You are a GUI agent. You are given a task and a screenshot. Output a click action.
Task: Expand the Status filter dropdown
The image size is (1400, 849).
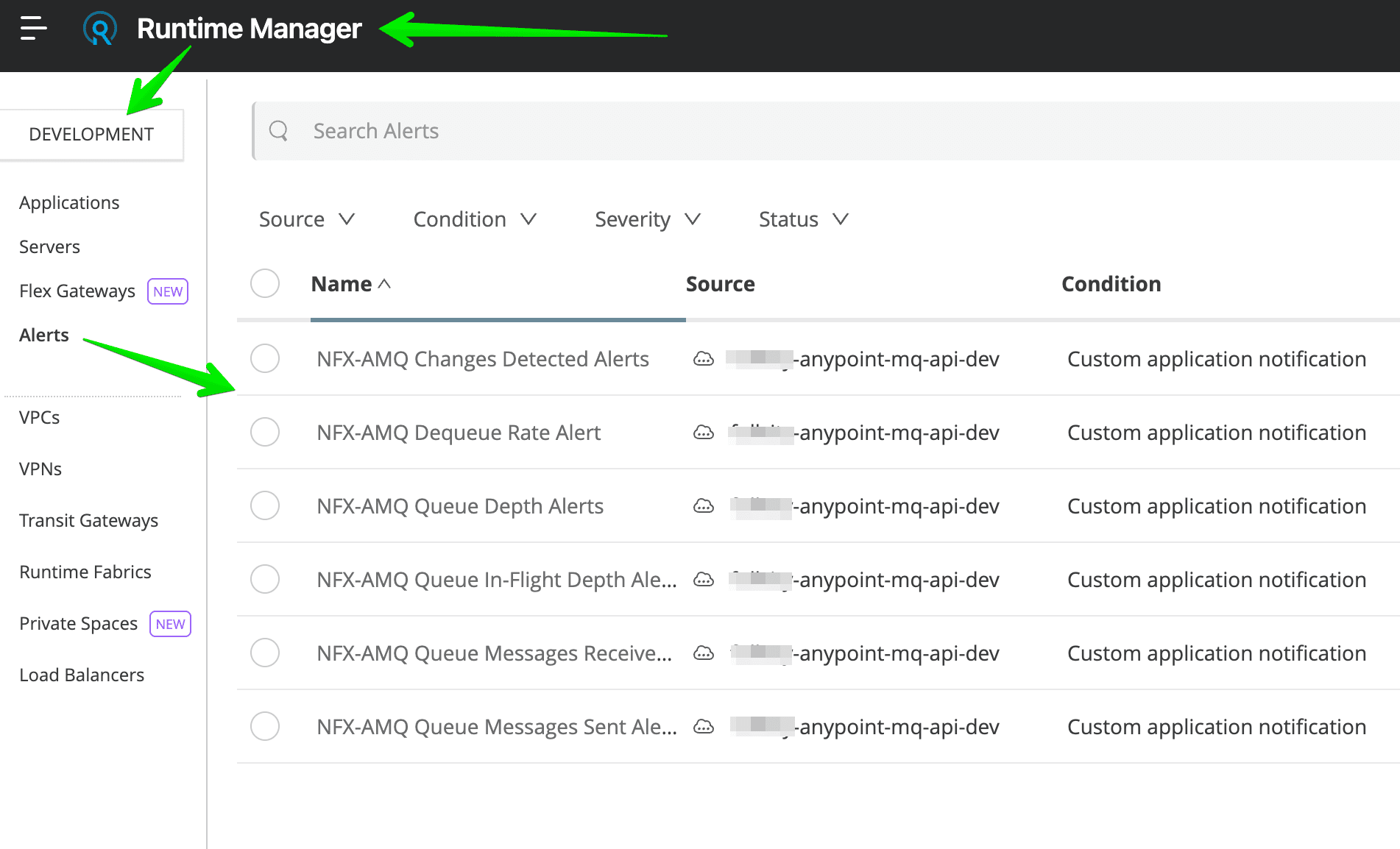coord(804,219)
